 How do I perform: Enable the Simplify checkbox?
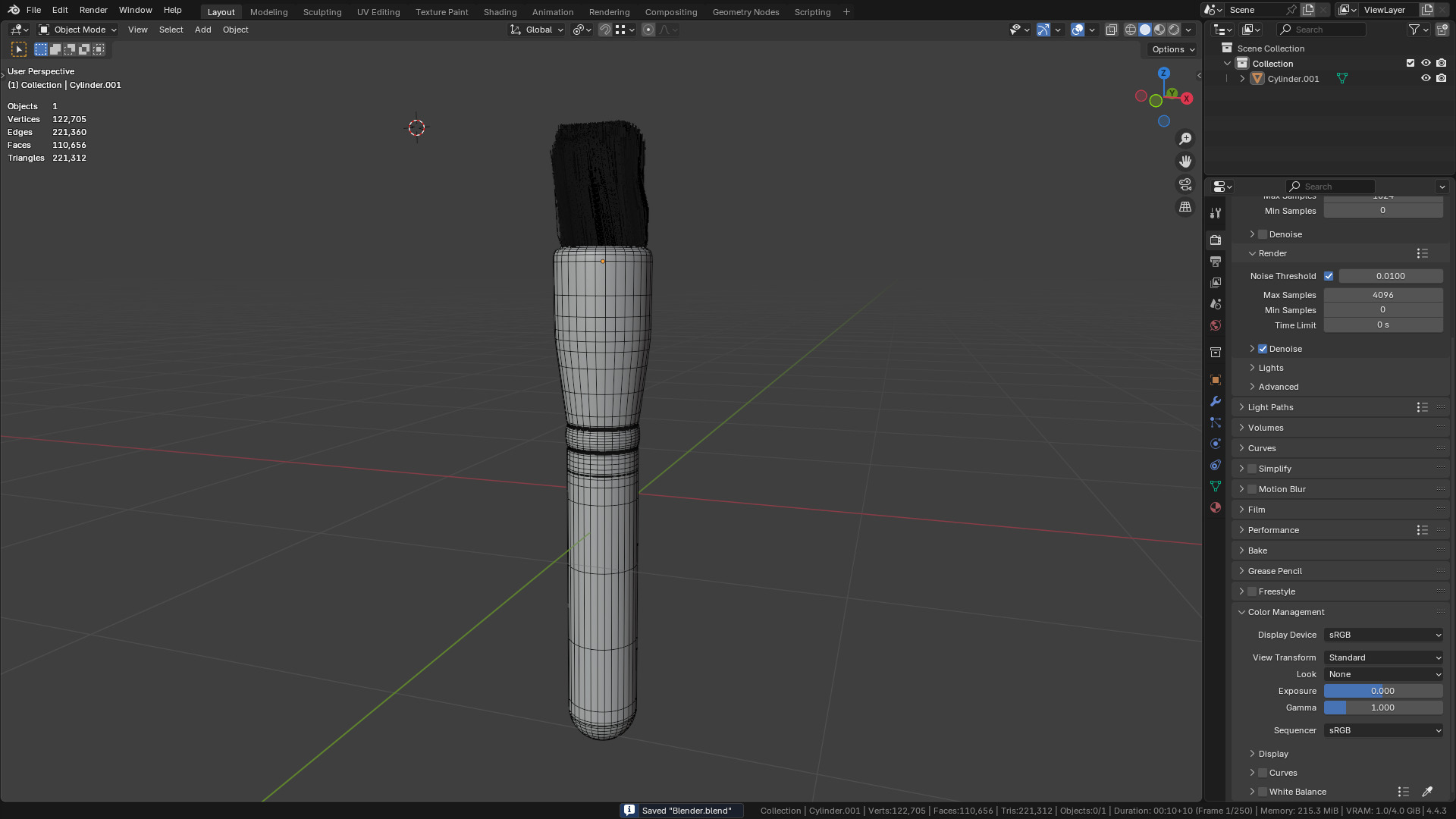(1252, 469)
